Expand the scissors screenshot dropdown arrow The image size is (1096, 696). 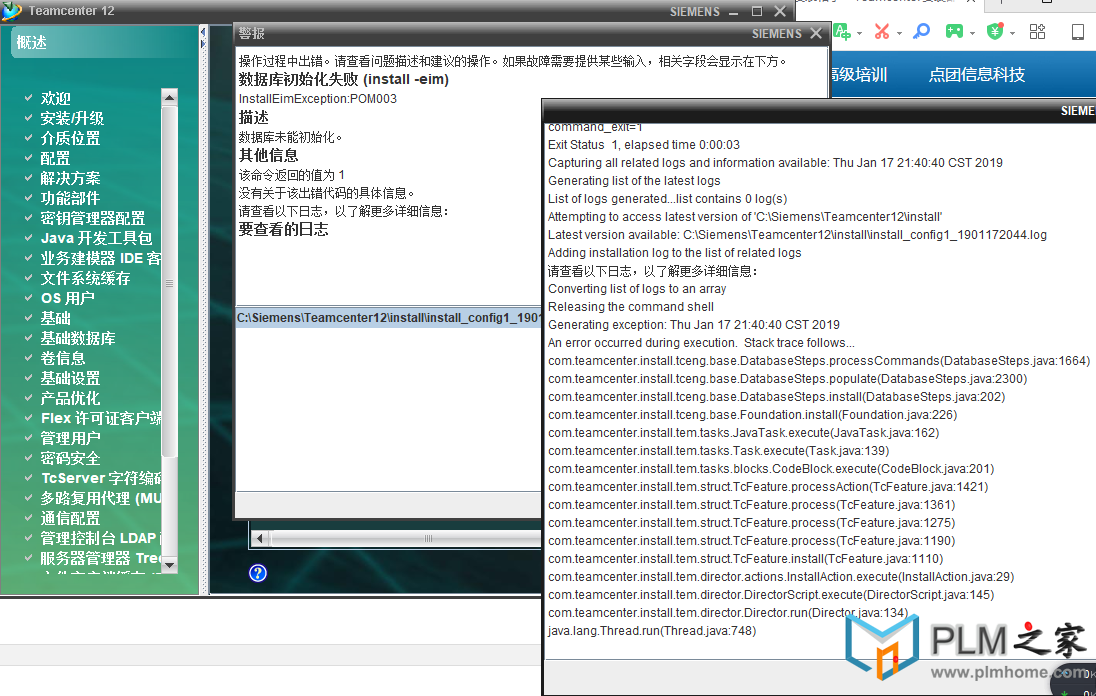[x=899, y=33]
